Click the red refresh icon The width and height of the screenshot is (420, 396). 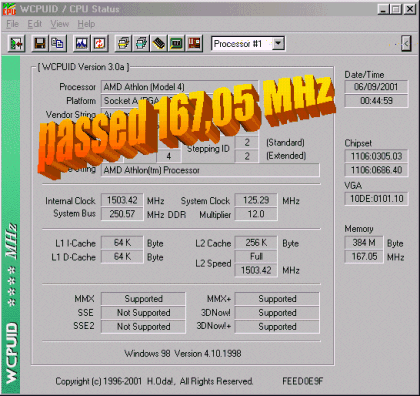click(99, 43)
